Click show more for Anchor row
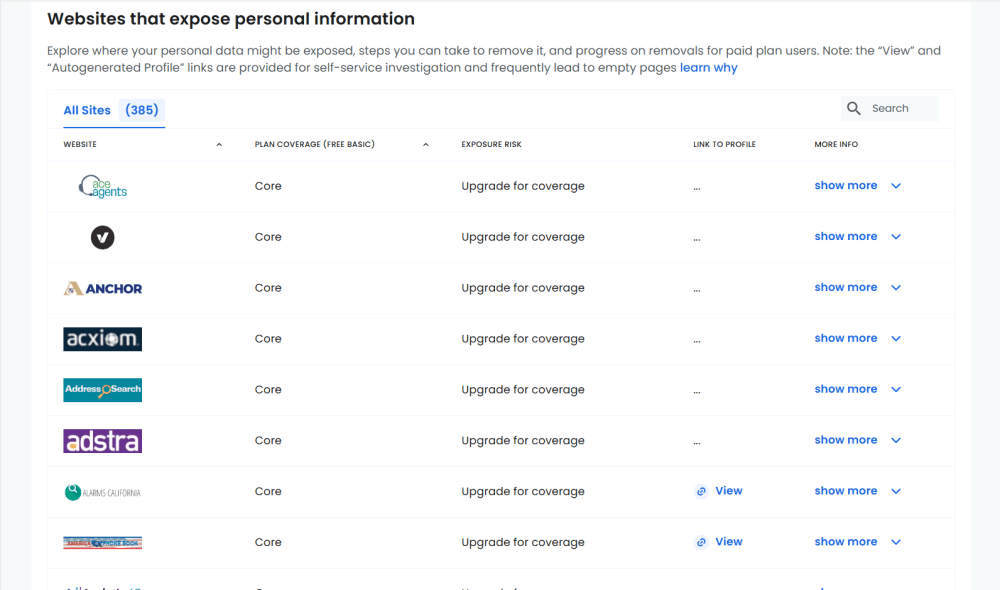Viewport: 1000px width, 590px height. [x=845, y=287]
